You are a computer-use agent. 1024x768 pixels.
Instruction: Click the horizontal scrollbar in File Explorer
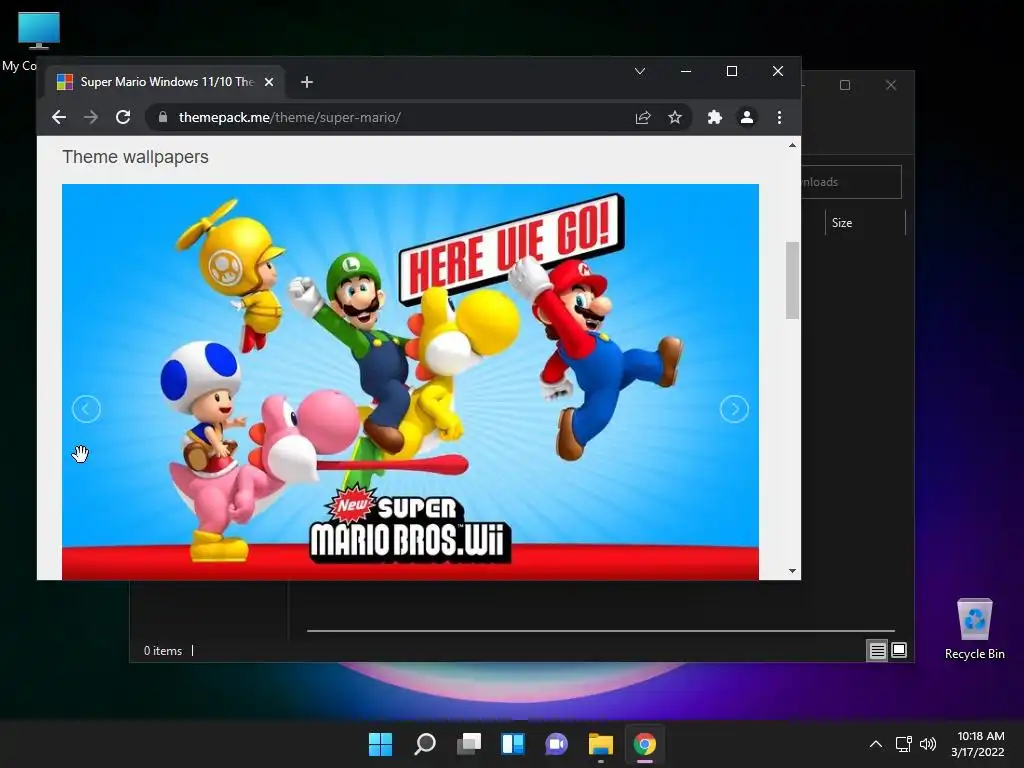coord(601,631)
